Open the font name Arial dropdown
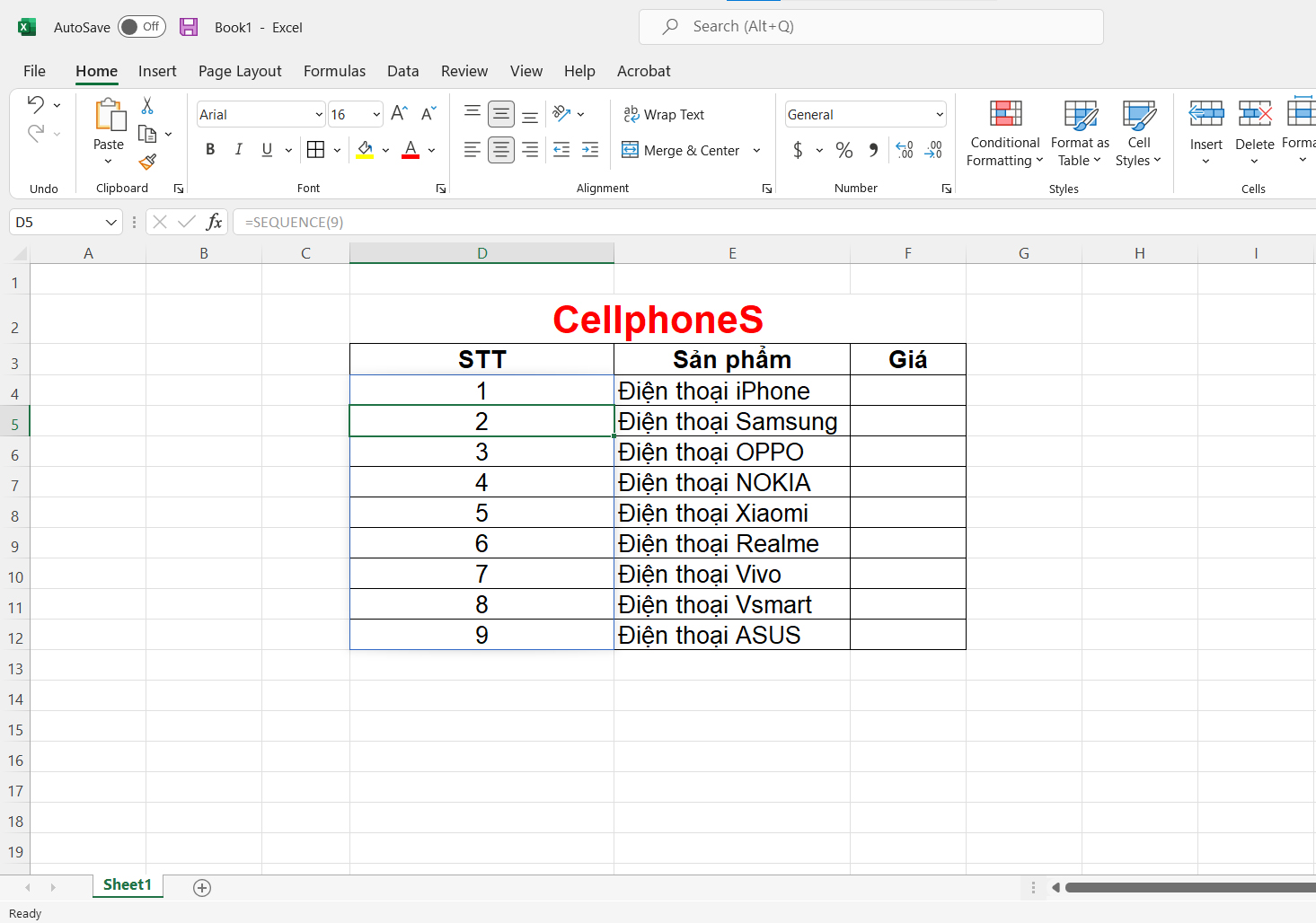This screenshot has height=923, width=1316. click(x=319, y=114)
